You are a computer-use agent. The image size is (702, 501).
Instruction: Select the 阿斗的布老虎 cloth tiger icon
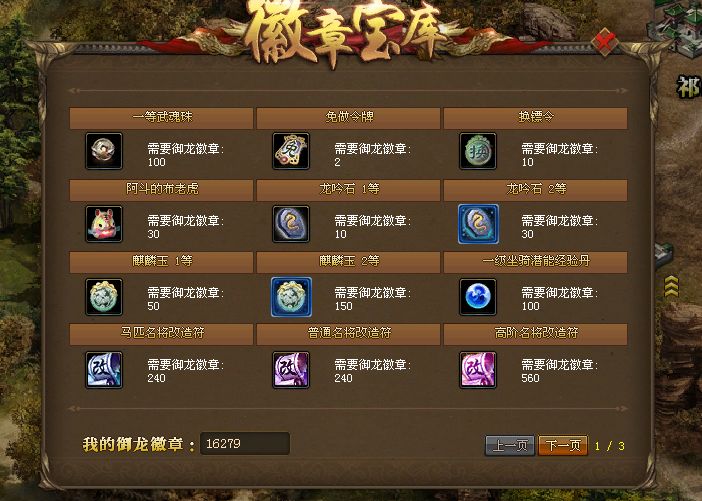(x=104, y=224)
